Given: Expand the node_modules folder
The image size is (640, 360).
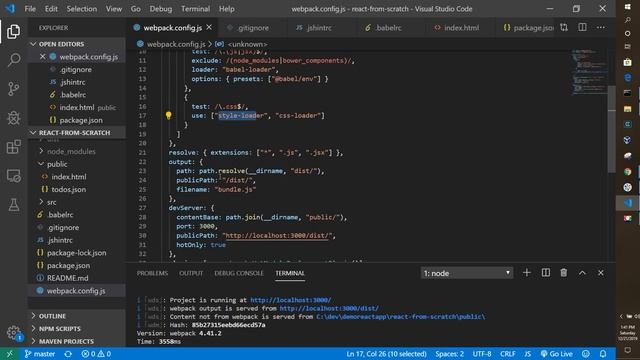Looking at the screenshot, I should [x=77, y=151].
